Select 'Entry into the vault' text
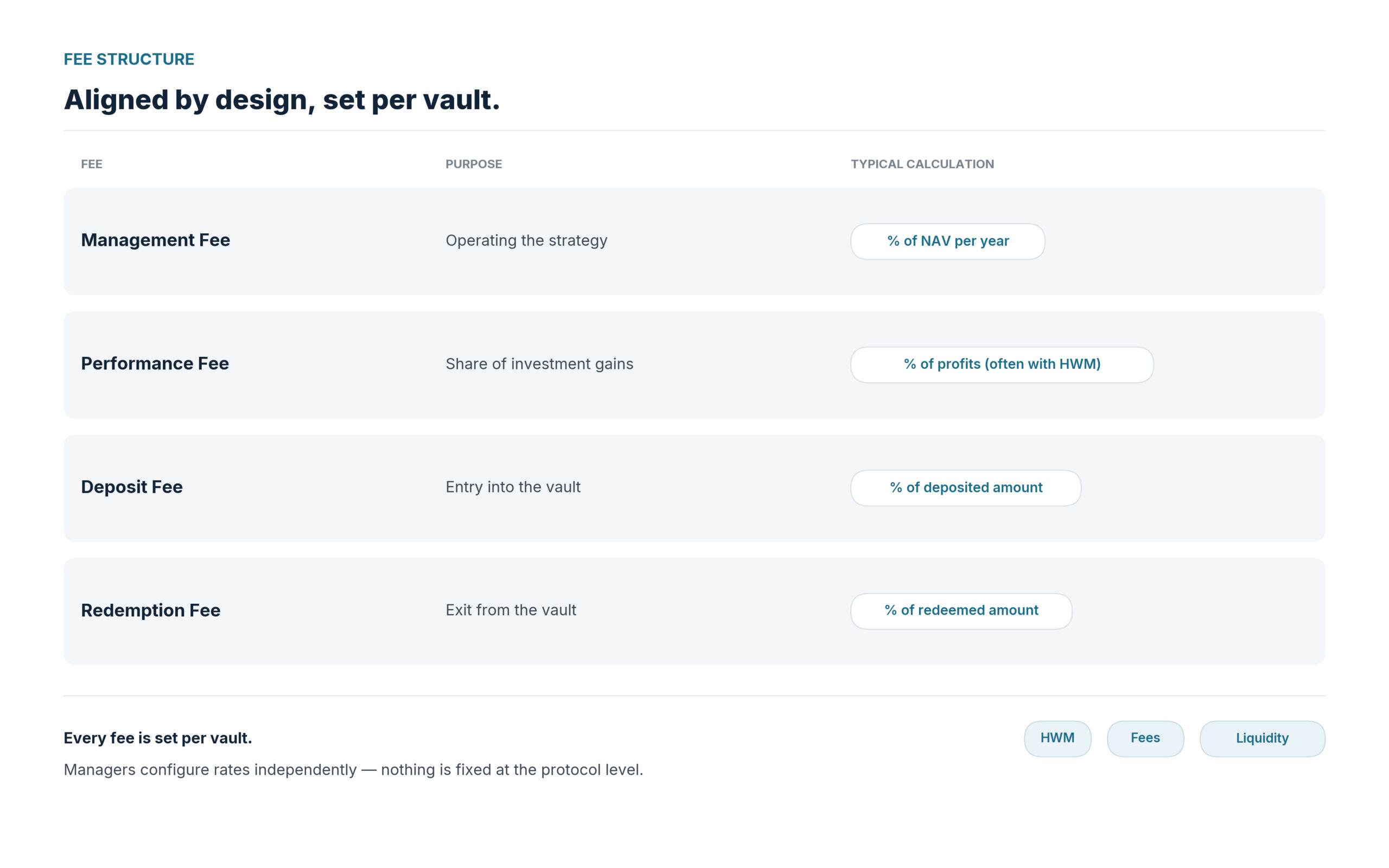The height and width of the screenshot is (868, 1389). pyautogui.click(x=513, y=487)
